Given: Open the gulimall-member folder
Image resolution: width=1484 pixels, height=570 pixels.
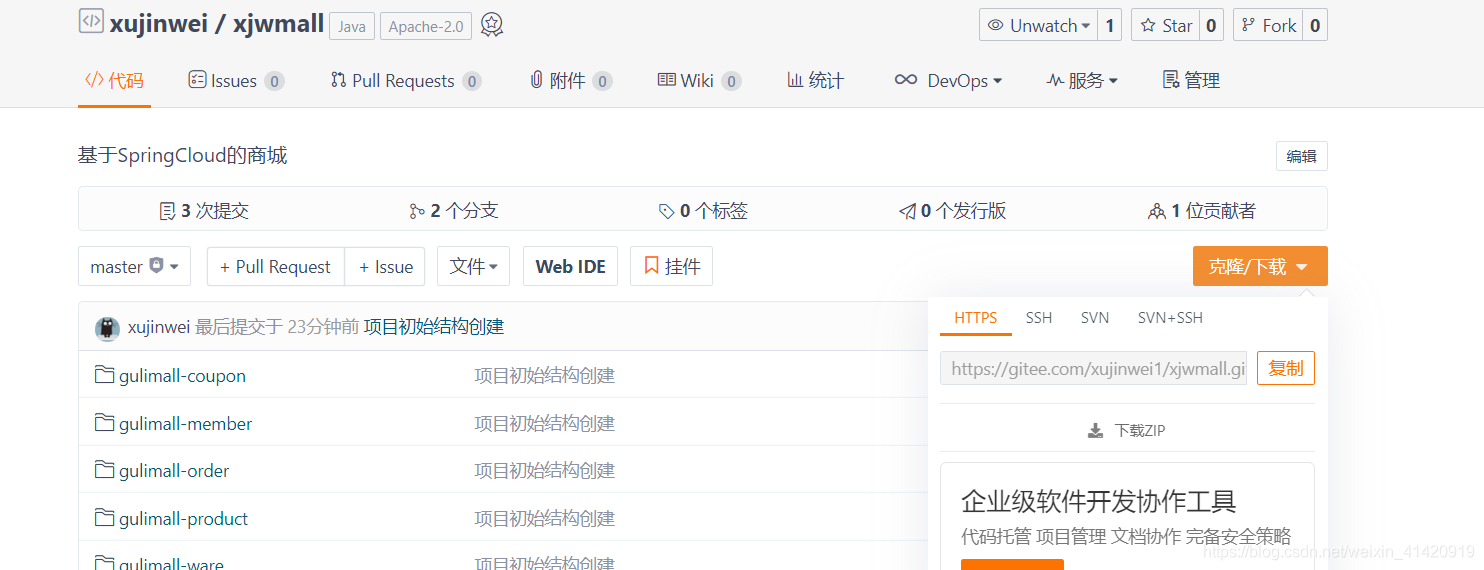Looking at the screenshot, I should [x=185, y=424].
